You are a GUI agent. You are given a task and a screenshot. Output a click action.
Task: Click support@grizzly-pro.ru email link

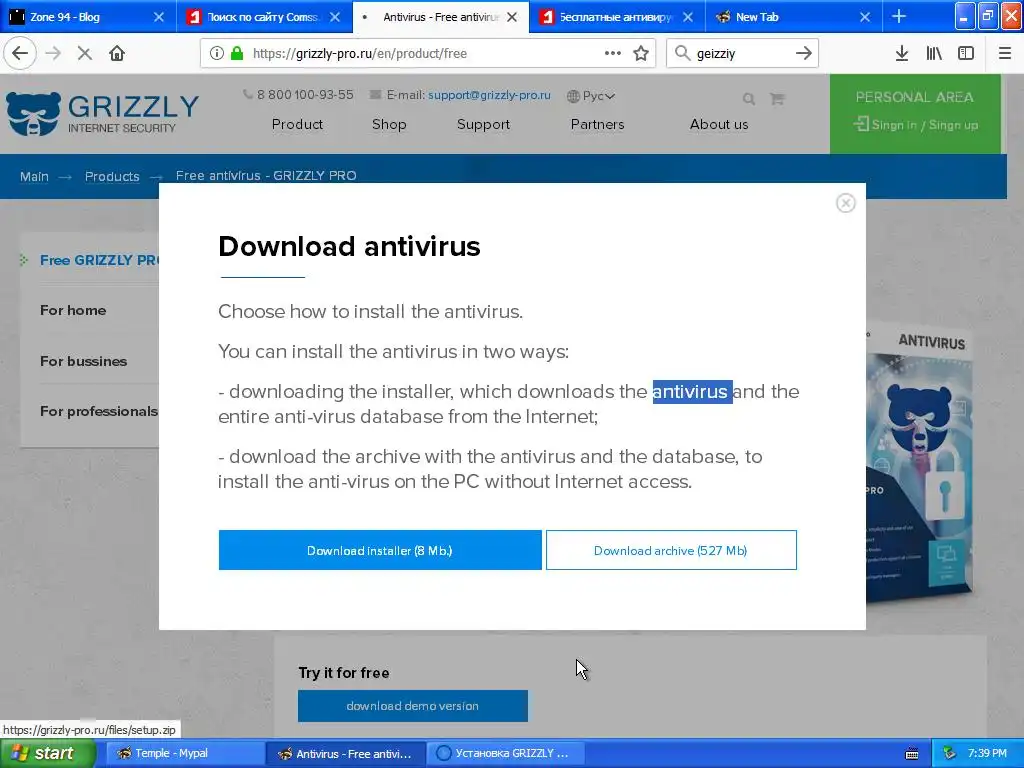coord(489,95)
